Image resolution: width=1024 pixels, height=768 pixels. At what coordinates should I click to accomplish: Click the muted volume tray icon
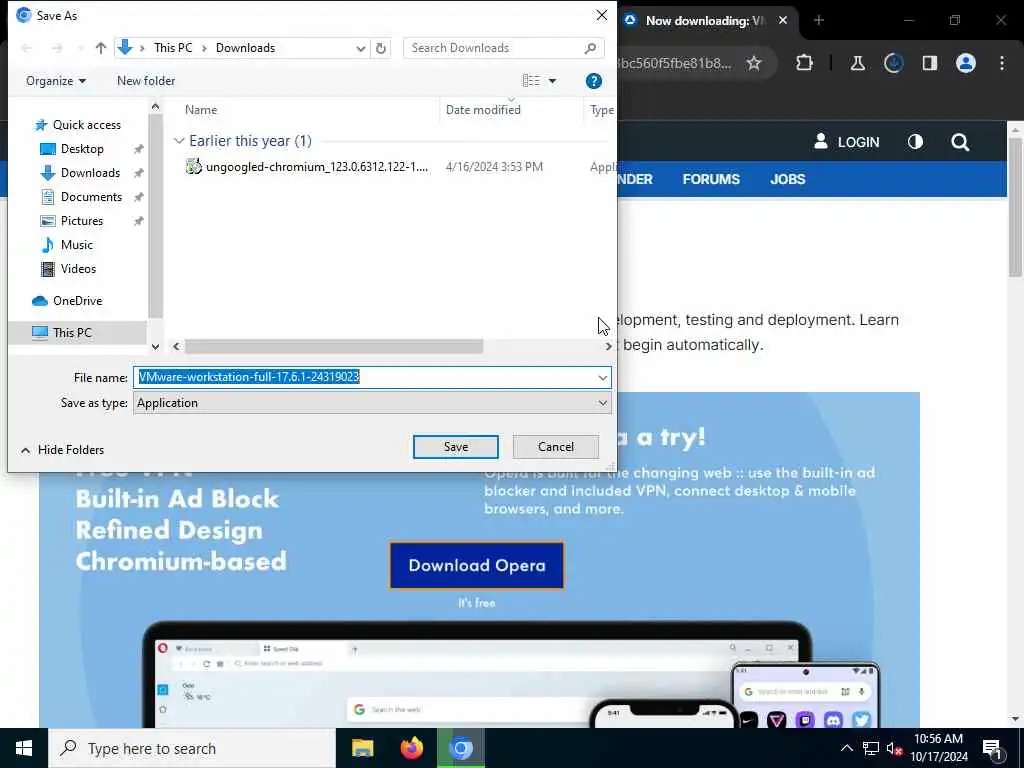click(x=894, y=748)
